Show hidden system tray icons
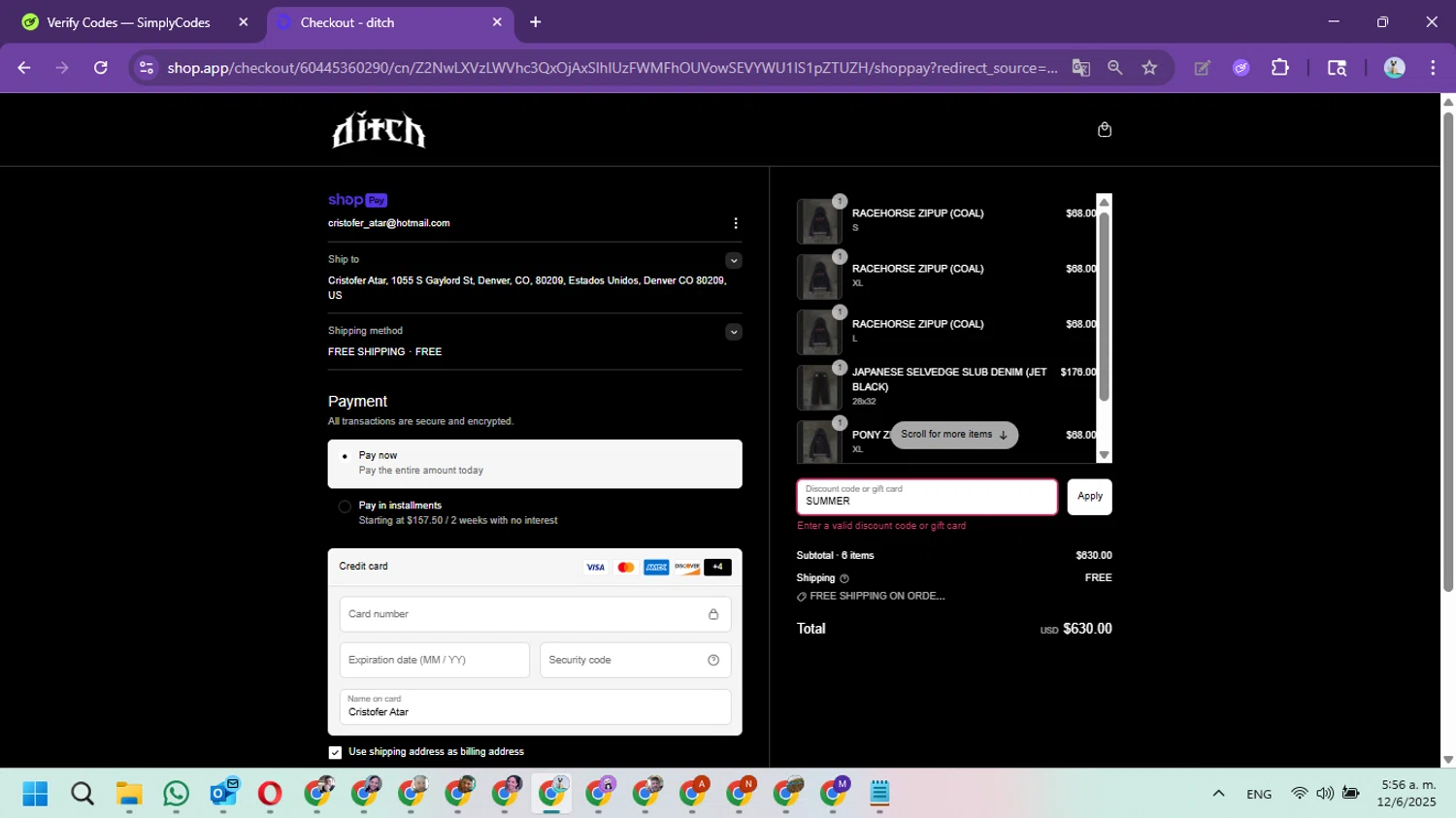 (1218, 794)
